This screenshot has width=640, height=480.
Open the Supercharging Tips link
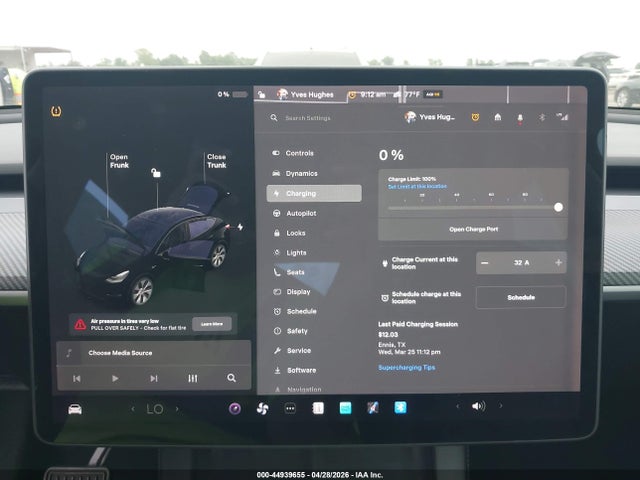click(x=407, y=367)
